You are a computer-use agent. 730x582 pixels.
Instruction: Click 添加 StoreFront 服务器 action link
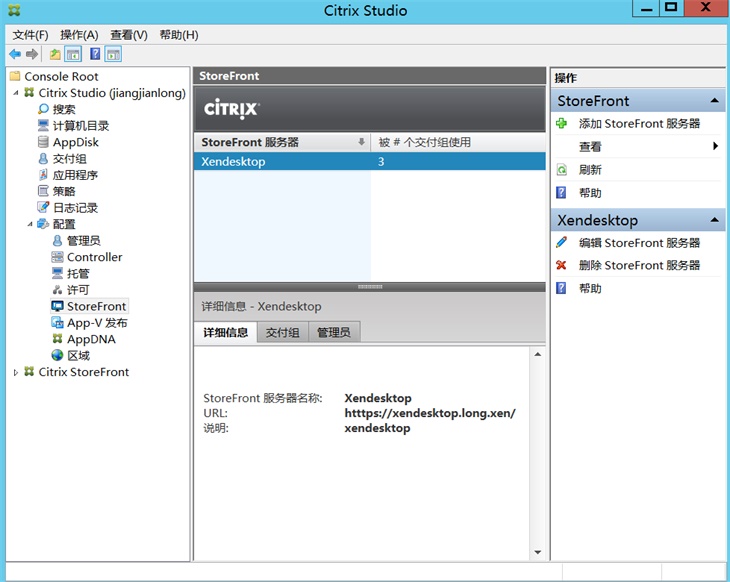click(x=639, y=123)
